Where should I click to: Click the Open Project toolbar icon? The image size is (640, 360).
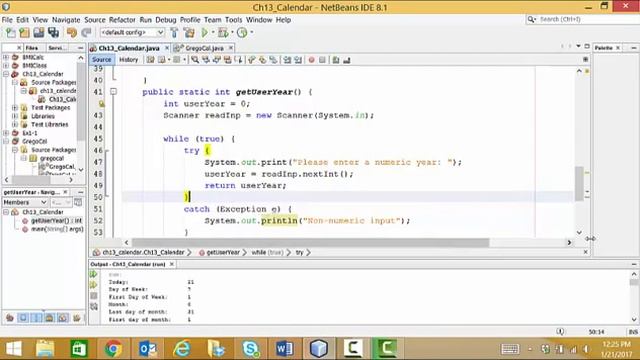(x=39, y=32)
